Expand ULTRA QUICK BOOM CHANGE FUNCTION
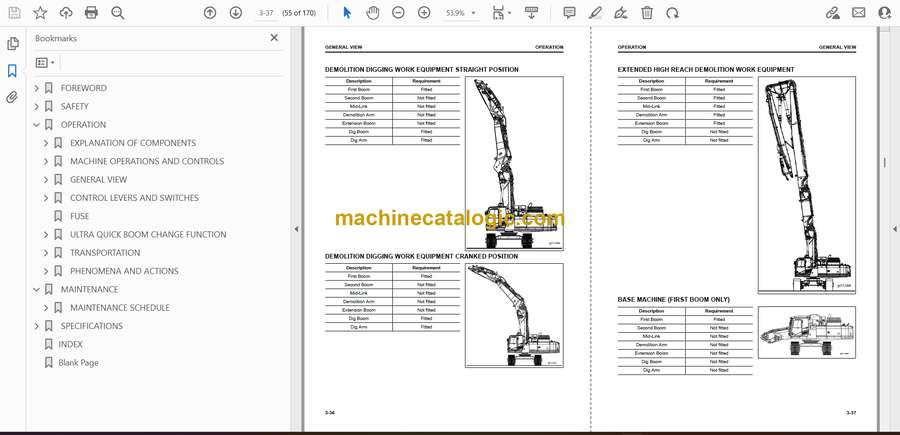Viewport: 900px width, 435px height. [x=46, y=235]
